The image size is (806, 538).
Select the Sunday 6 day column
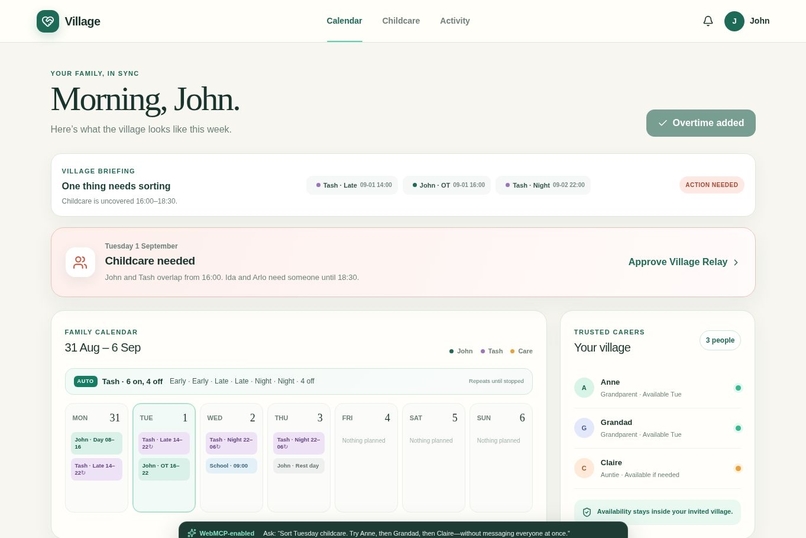pyautogui.click(x=501, y=458)
